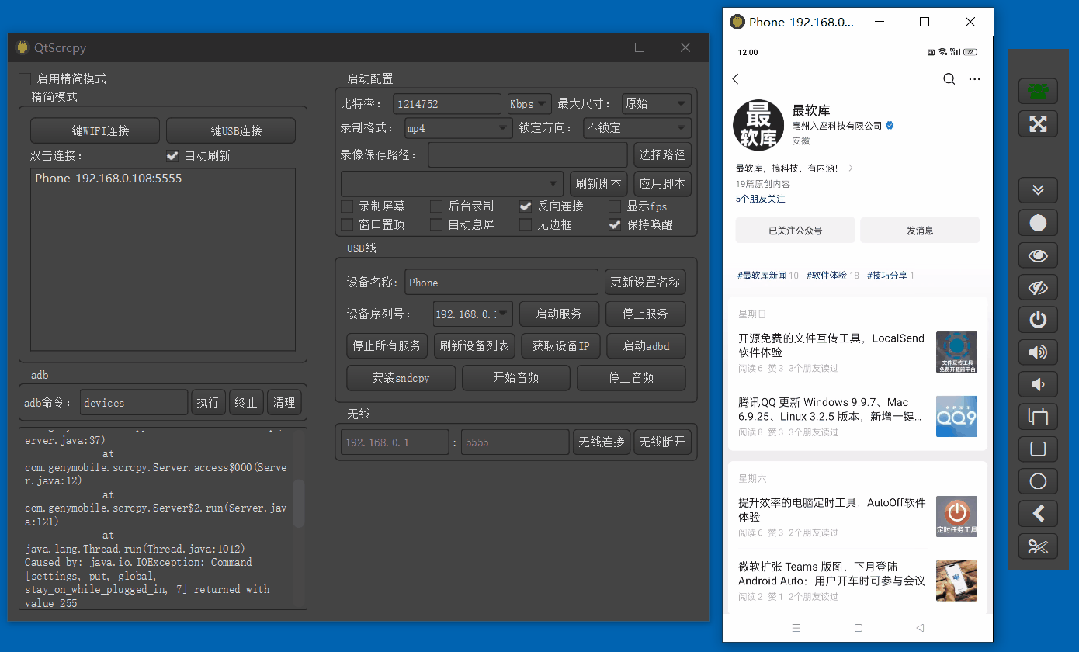Tap the search magnifier in the phone screen
Viewport: 1079px width, 652px height.
pos(948,79)
